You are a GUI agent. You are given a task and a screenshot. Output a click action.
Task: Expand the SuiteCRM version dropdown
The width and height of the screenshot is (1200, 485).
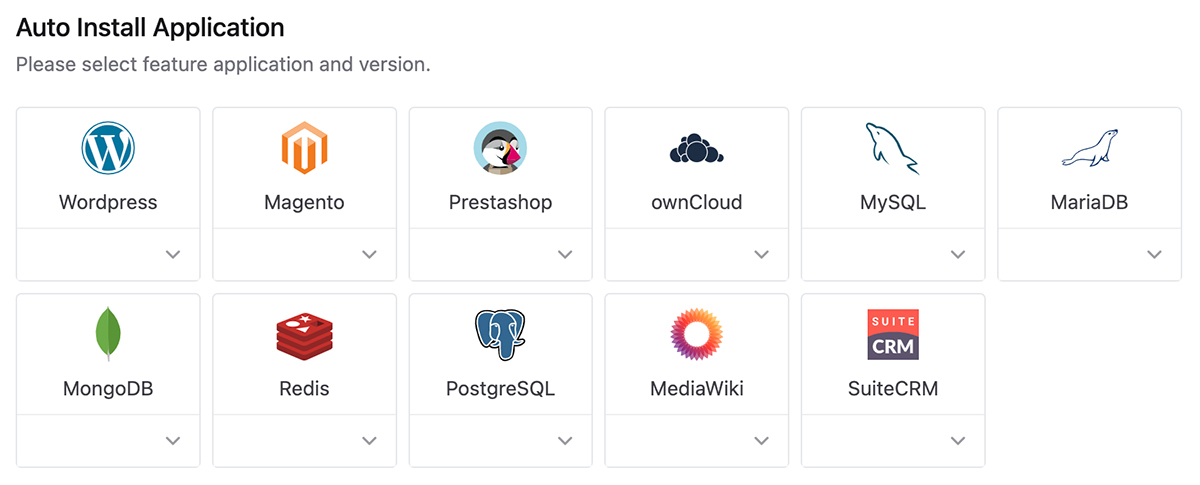click(892, 440)
